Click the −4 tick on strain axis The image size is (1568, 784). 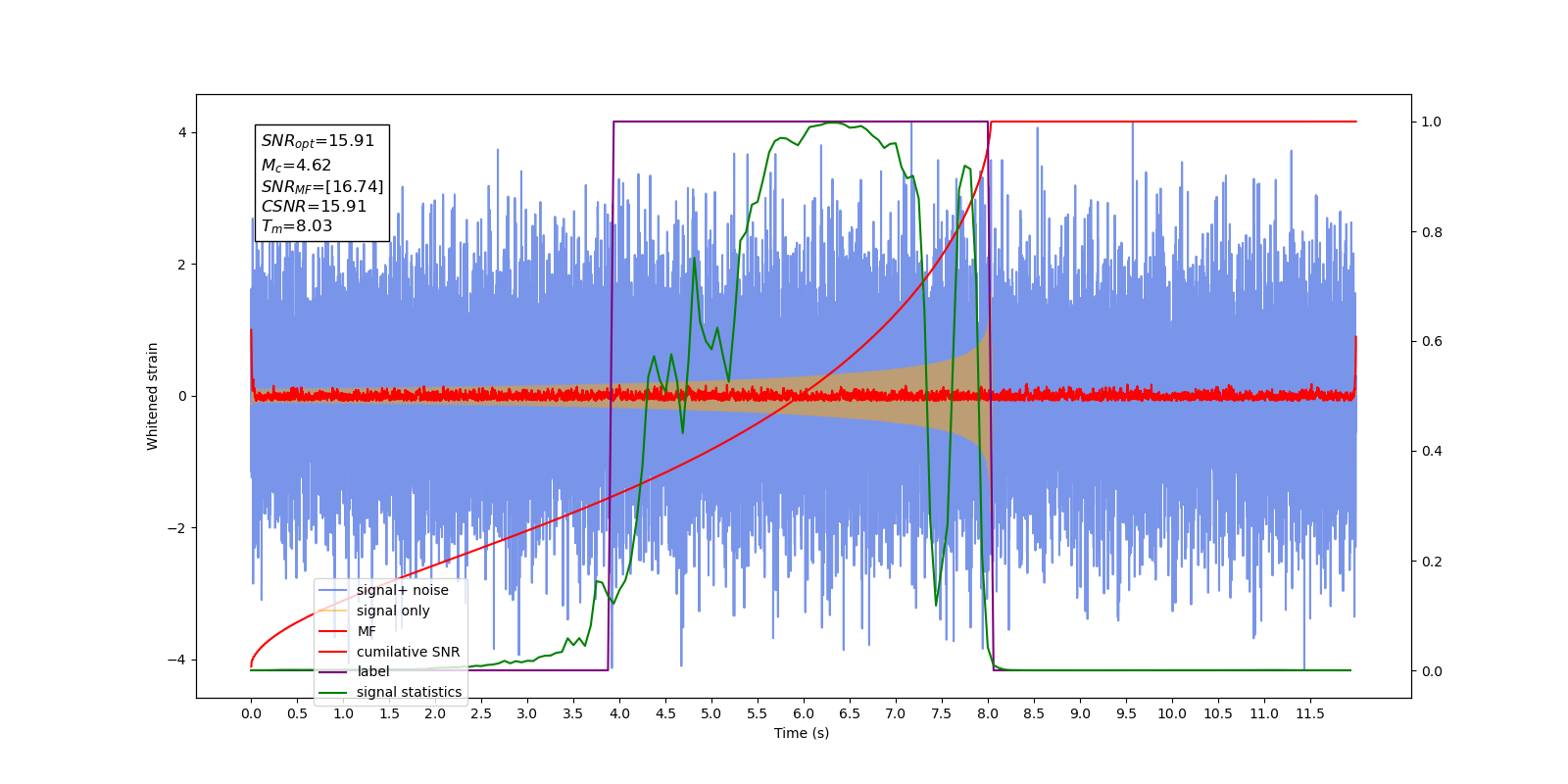(x=178, y=660)
